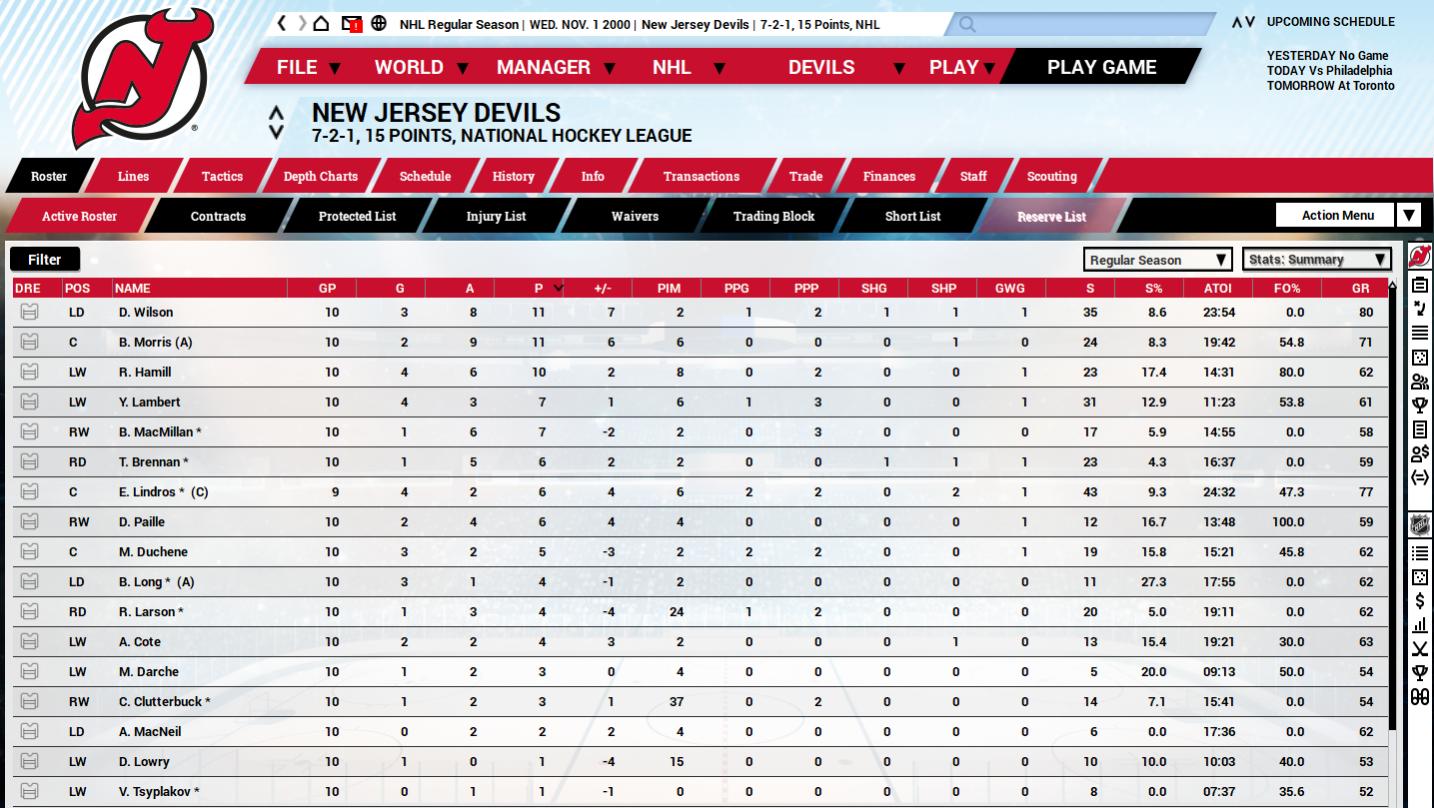This screenshot has height=808, width=1434.
Task: Open the Action Menu dropdown
Action: (x=1348, y=215)
